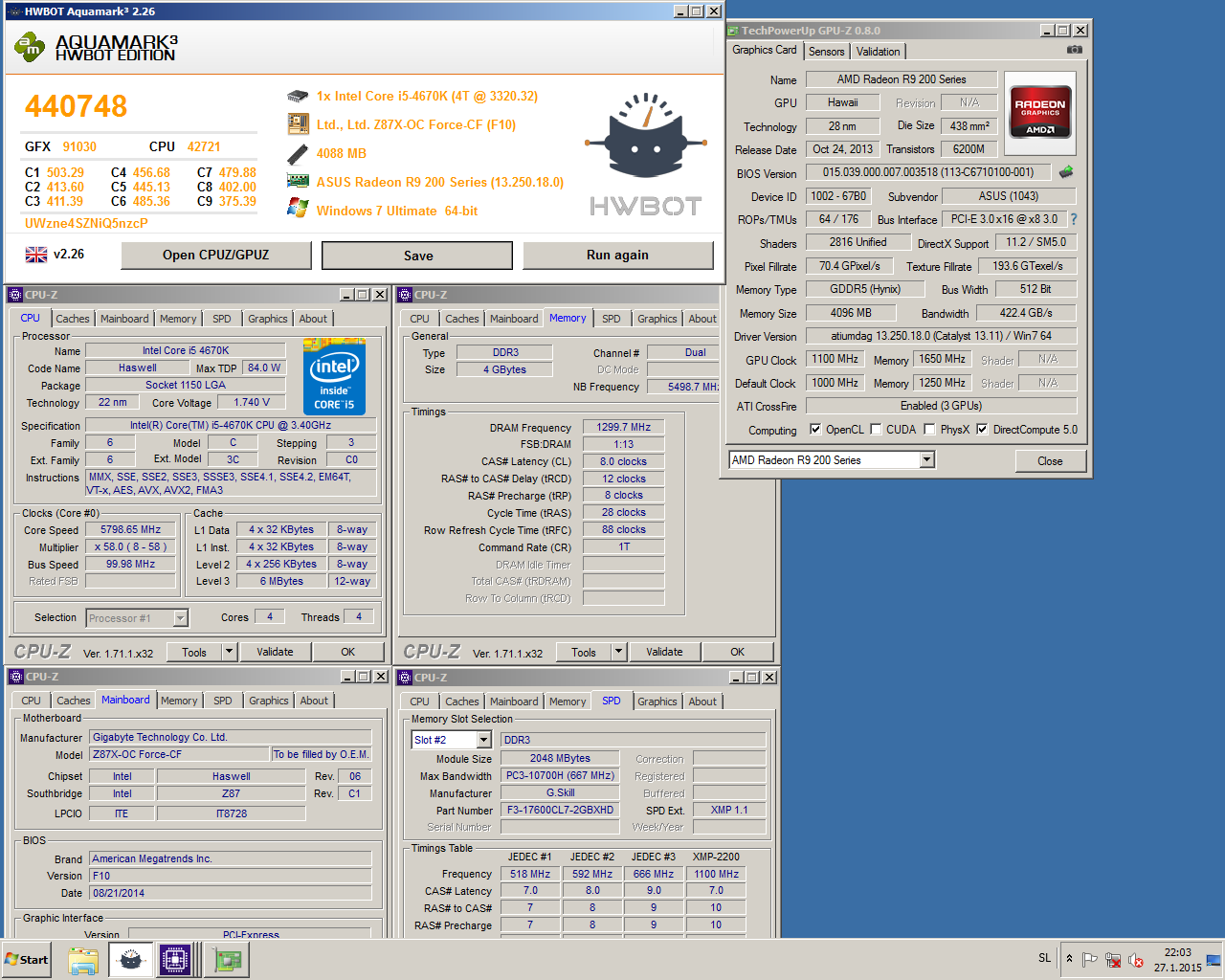Open the Mainboard tab in CPU-Z CPU-tab window
This screenshot has width=1225, height=980.
pos(125,319)
